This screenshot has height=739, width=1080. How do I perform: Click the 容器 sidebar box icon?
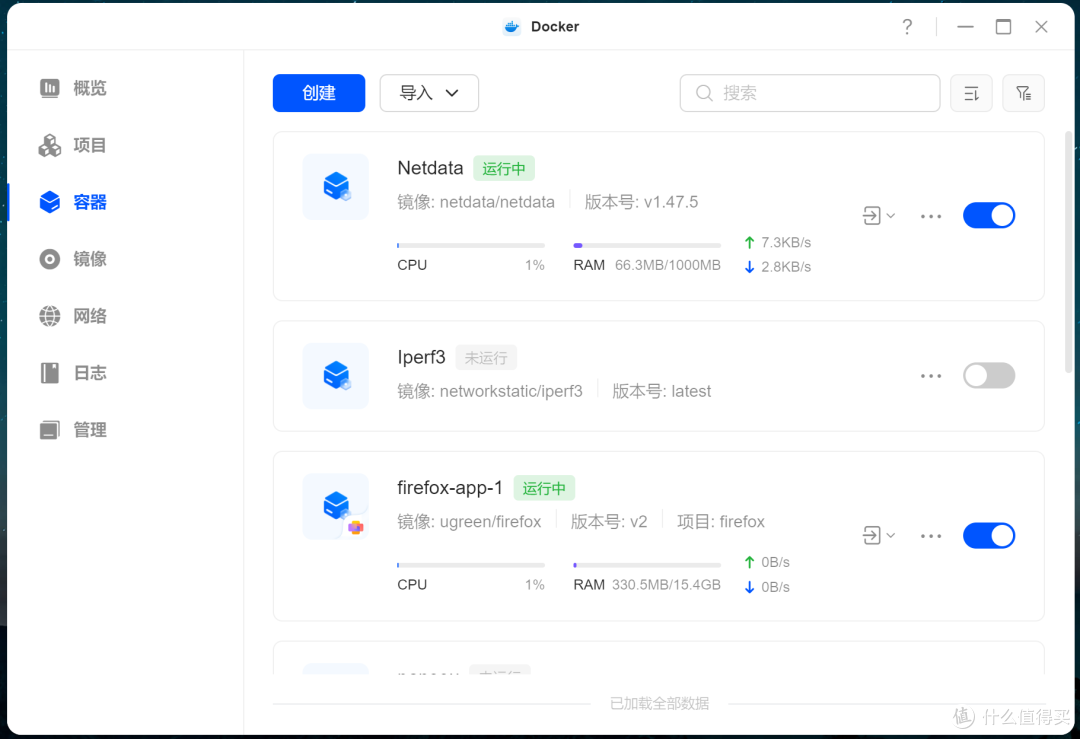click(50, 202)
